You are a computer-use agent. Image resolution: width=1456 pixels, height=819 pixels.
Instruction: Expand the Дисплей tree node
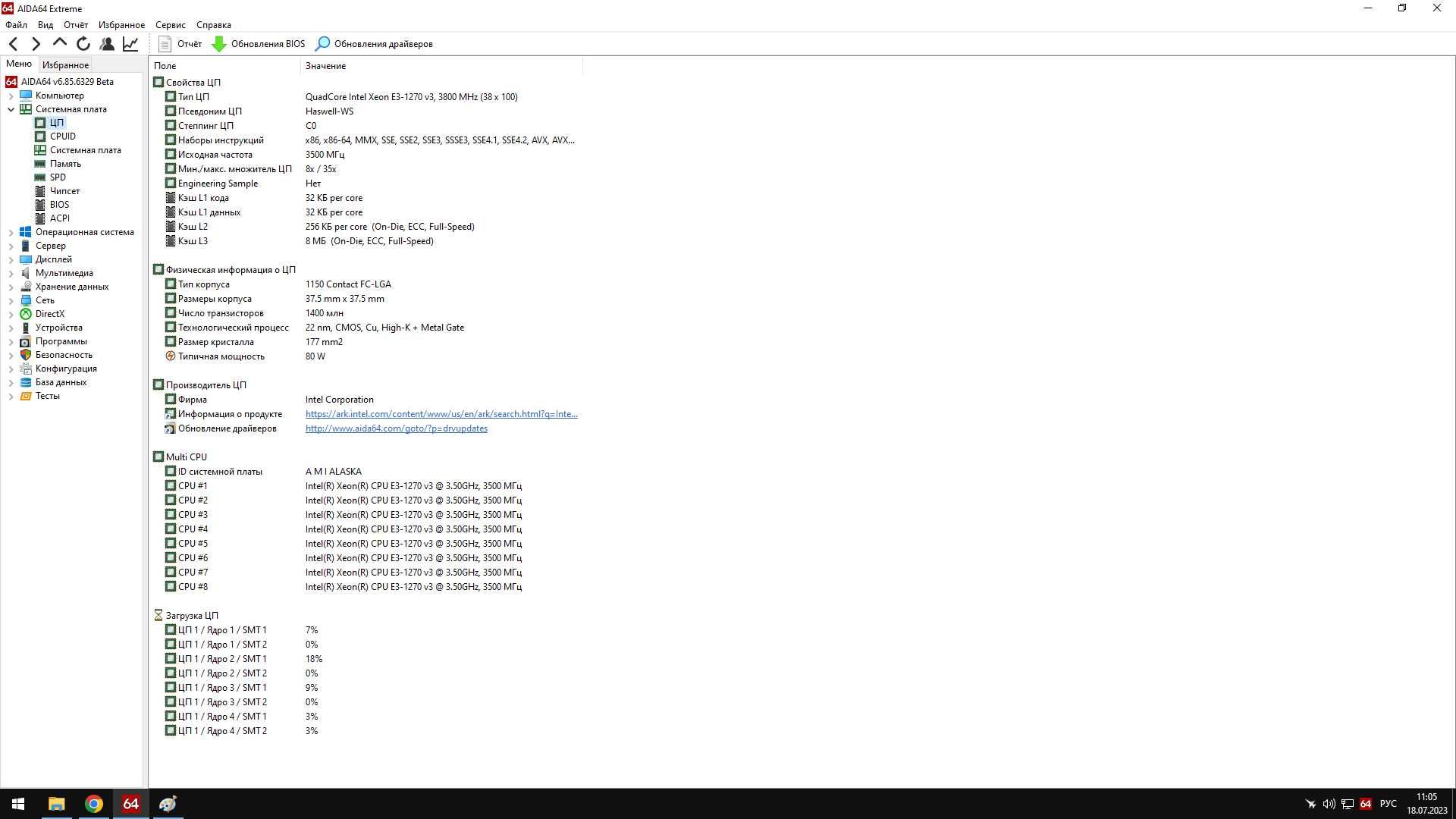[11, 259]
